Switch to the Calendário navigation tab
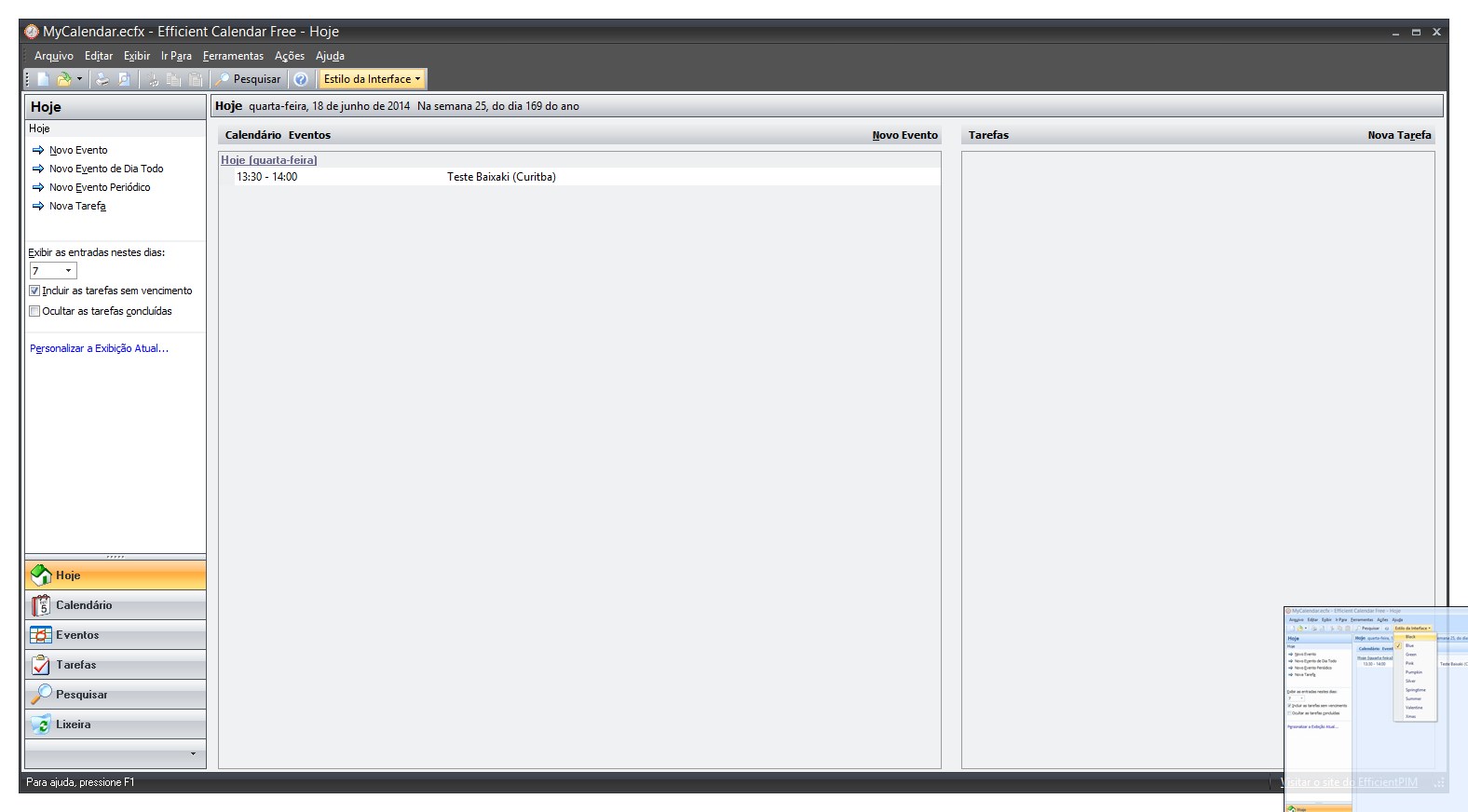 coord(116,605)
